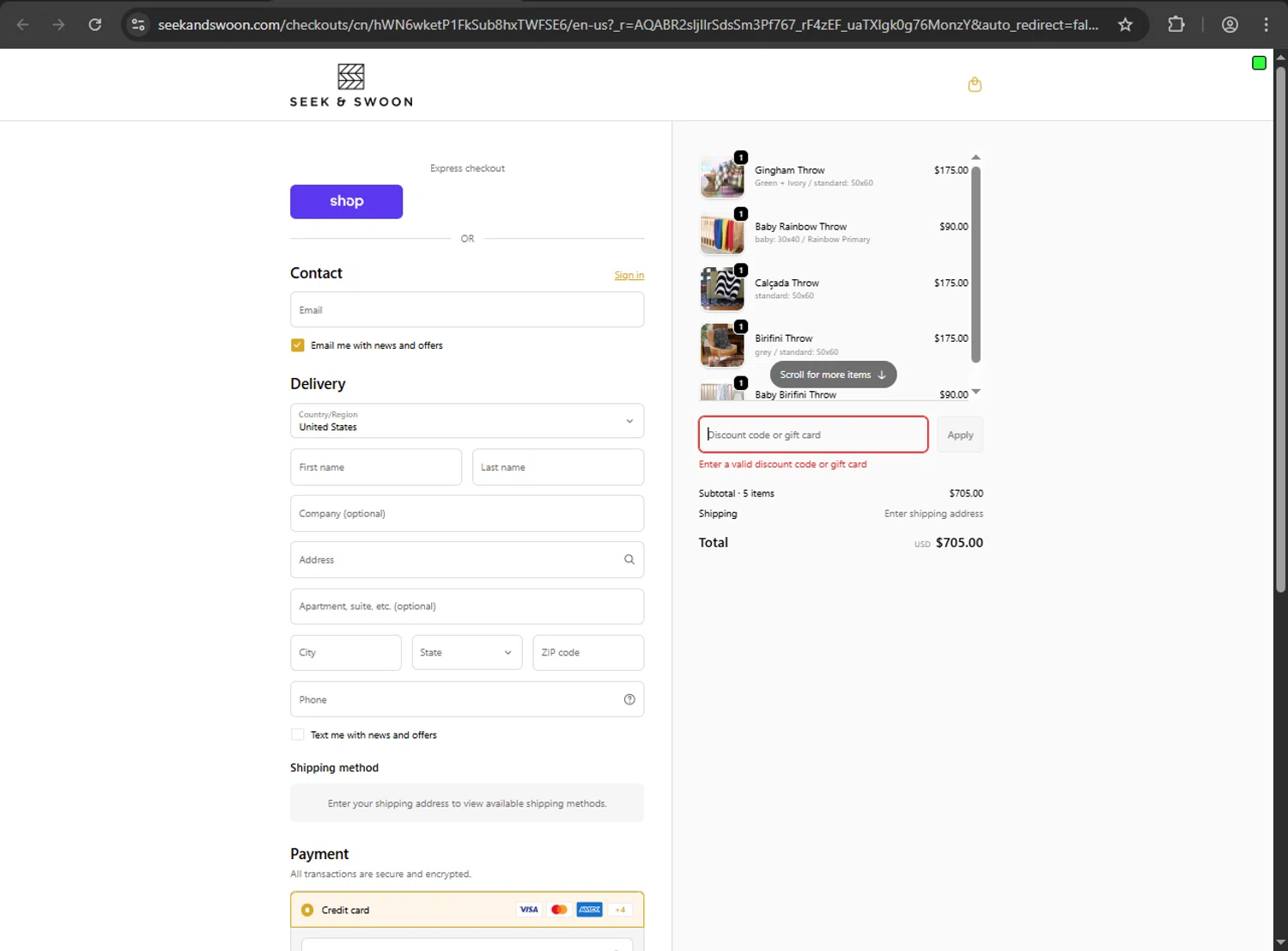The image size is (1288, 951).
Task: Click the Calçada Throw thumbnail
Action: [x=722, y=289]
